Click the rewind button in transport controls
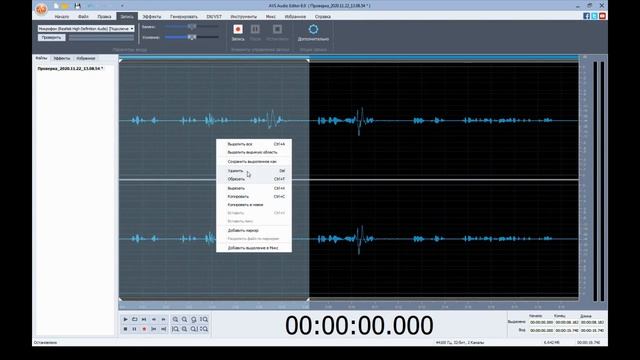Screen dimensions: 640x360 click(154, 319)
